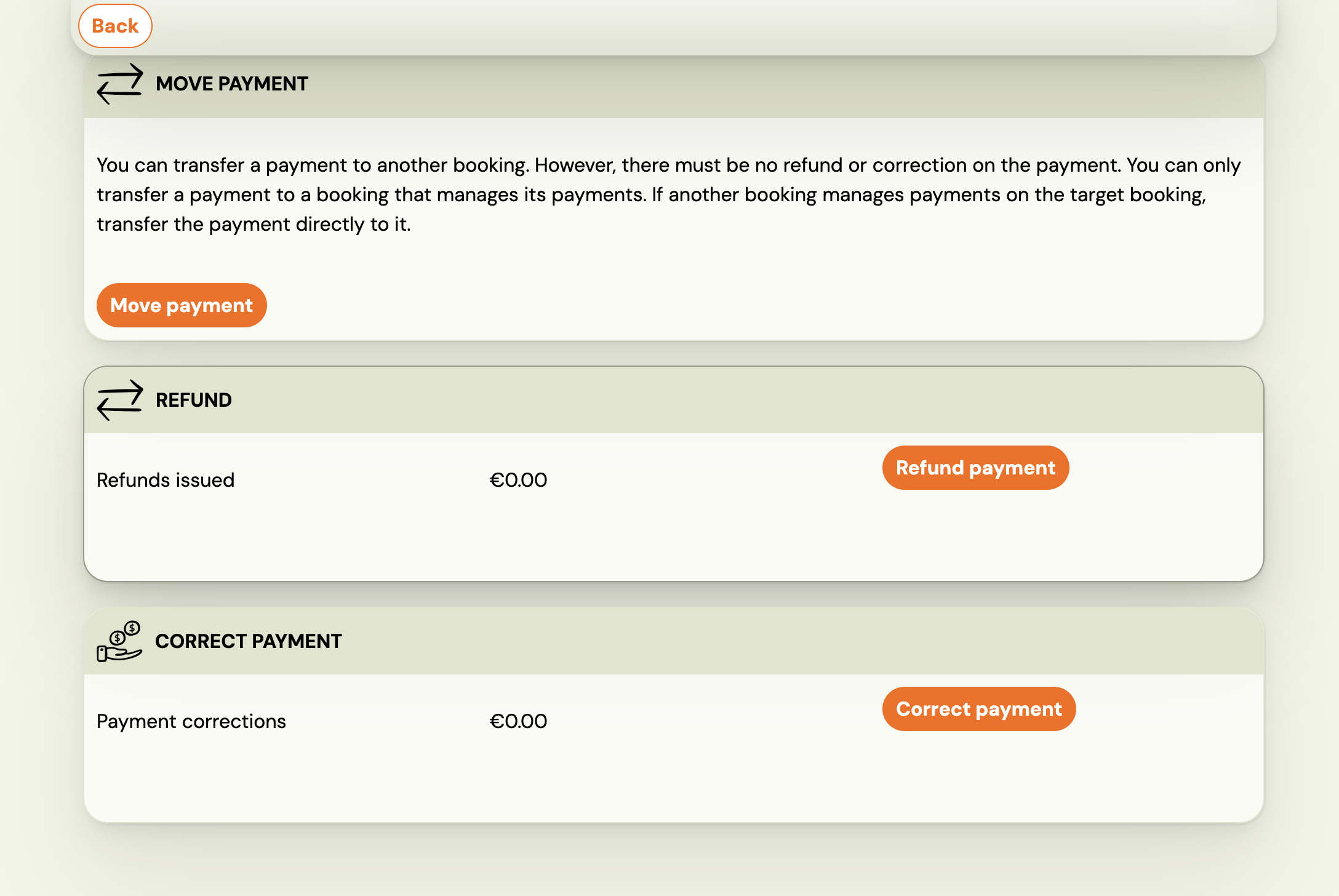Select the CORRECT PAYMENT section header
The width and height of the screenshot is (1339, 896).
tap(249, 641)
